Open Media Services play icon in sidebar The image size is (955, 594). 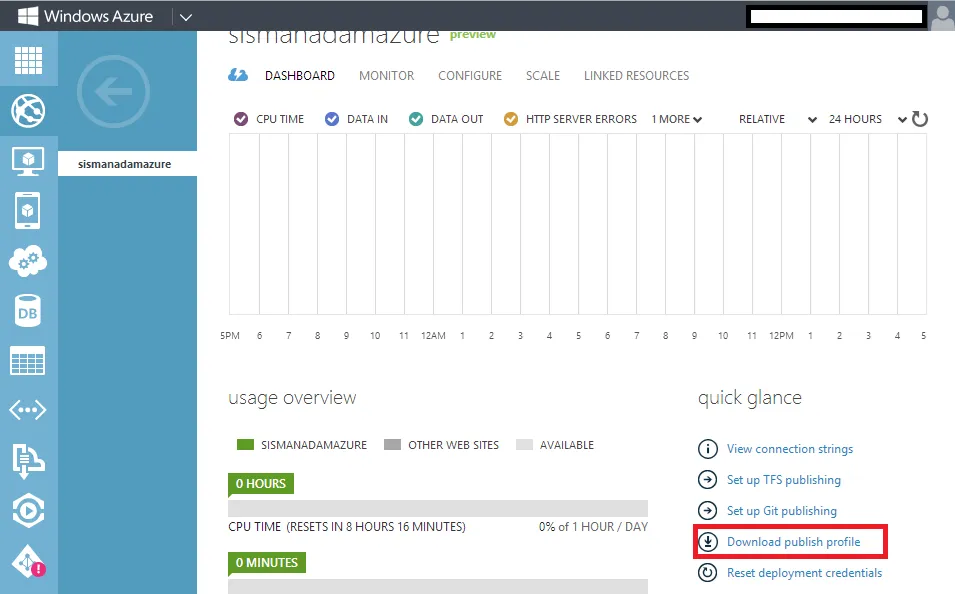coord(28,511)
